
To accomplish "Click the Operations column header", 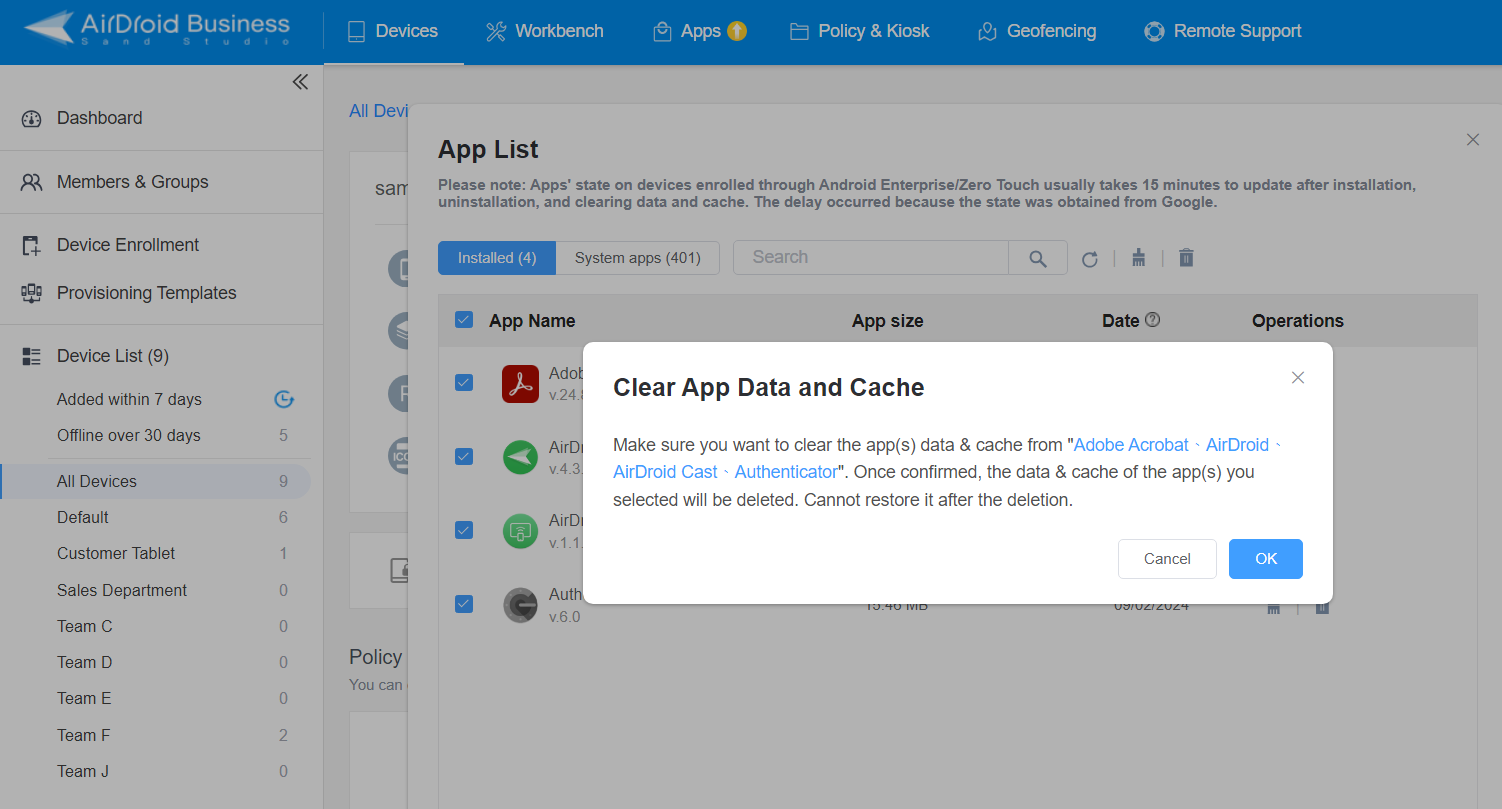I will (1297, 321).
